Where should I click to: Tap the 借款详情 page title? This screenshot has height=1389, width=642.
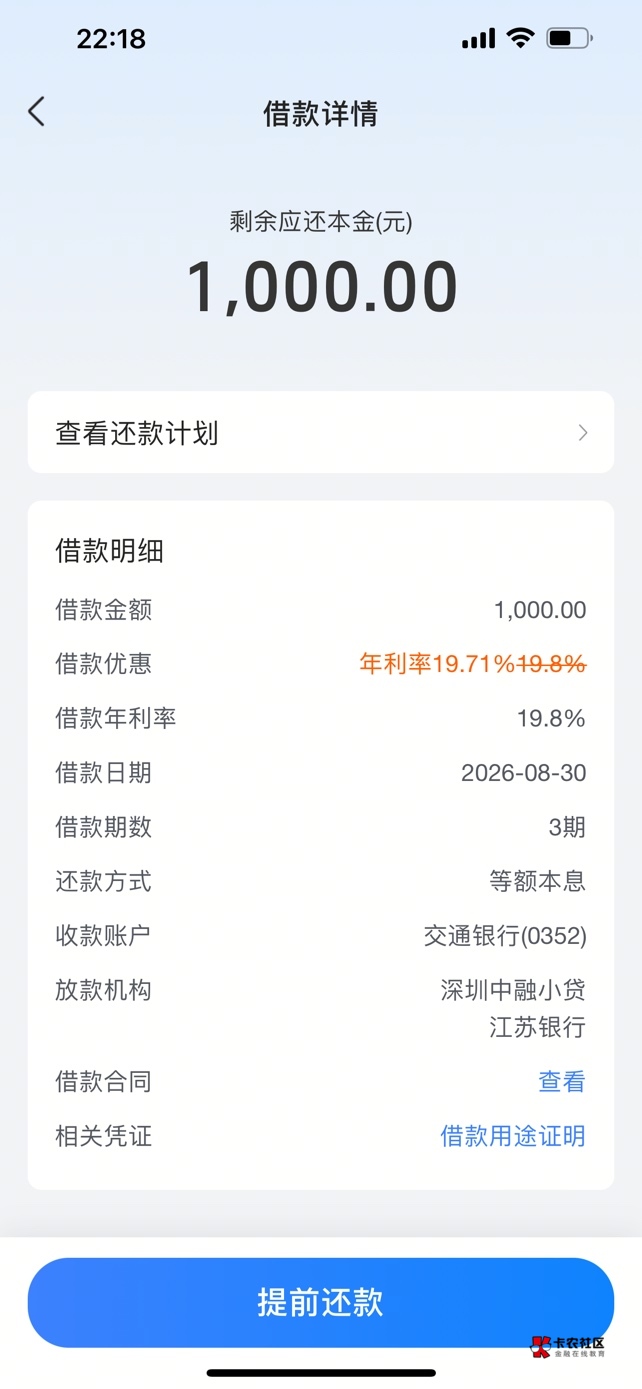point(321,113)
